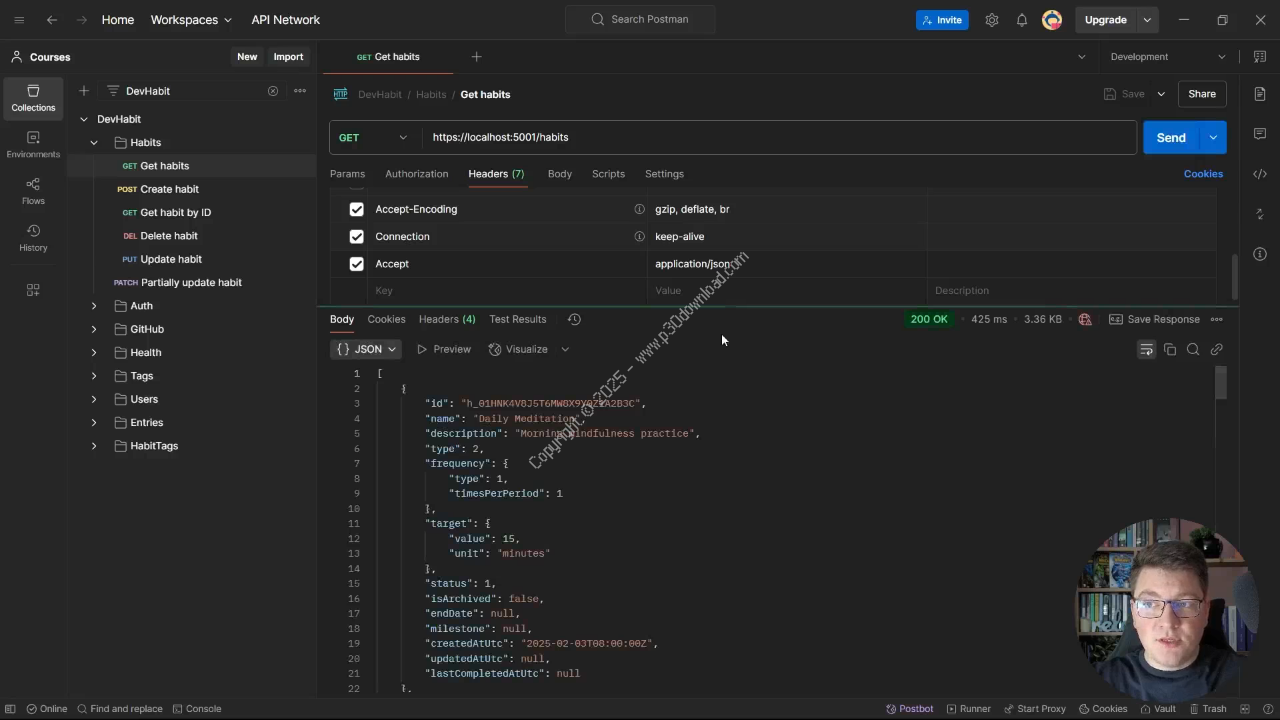Switch to the request Settings tab
The height and width of the screenshot is (720, 1280).
pos(664,174)
